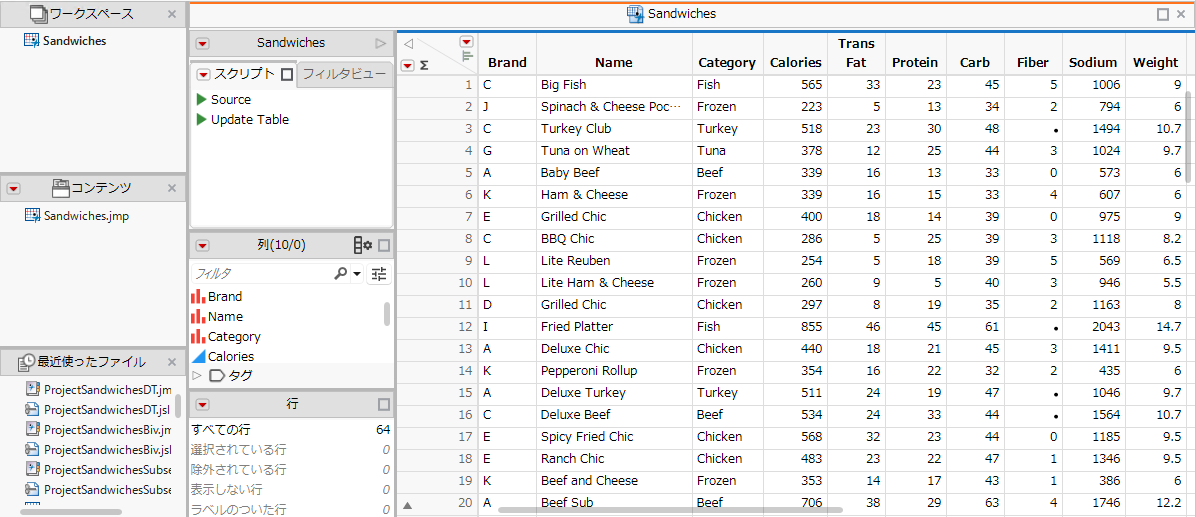This screenshot has height=517, width=1196.
Task: Switch to the フィルタビュー tab
Action: (x=343, y=74)
